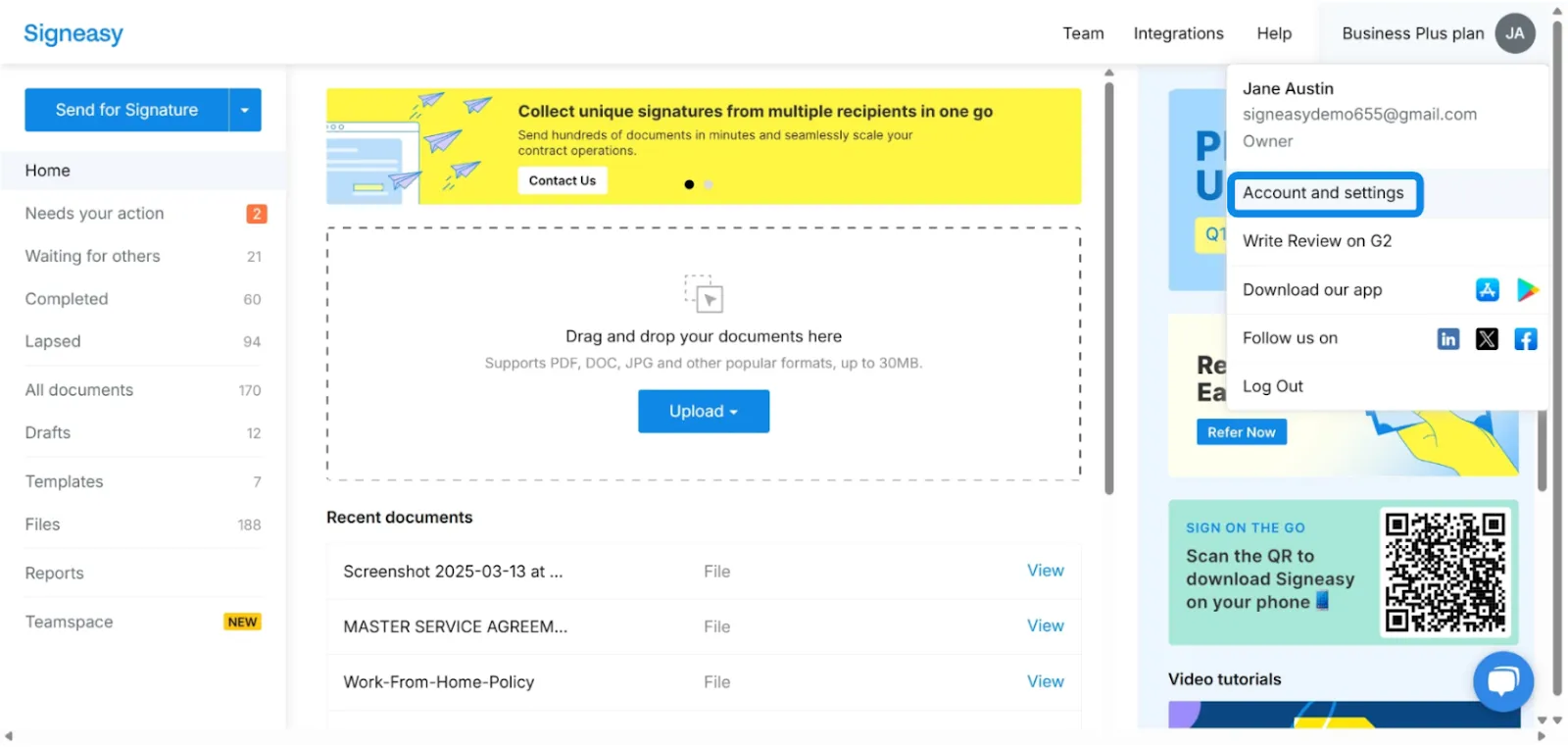
Task: Click the Signeasy download QR code
Action: 1445,572
